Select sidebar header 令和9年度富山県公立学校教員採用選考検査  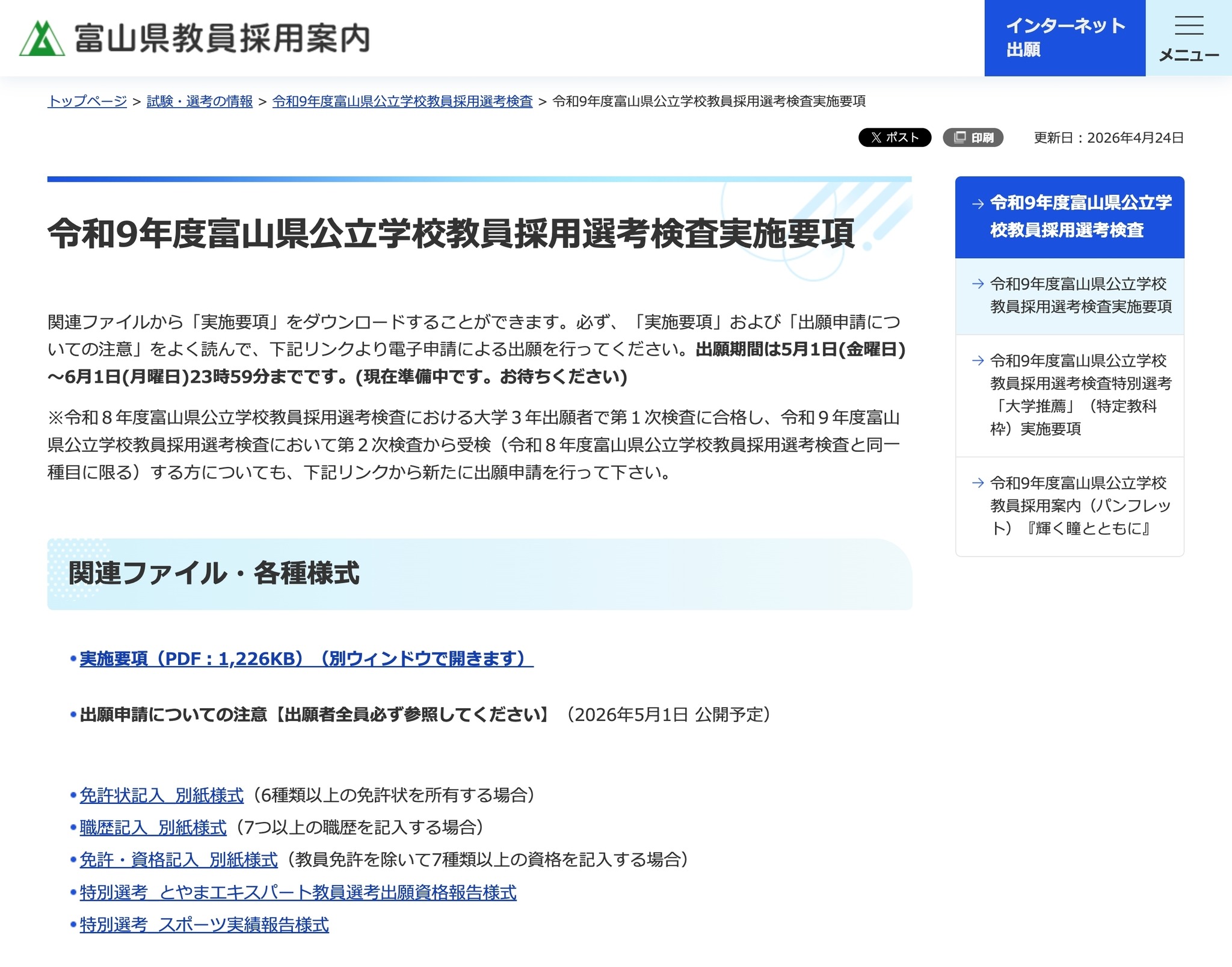pos(1070,217)
